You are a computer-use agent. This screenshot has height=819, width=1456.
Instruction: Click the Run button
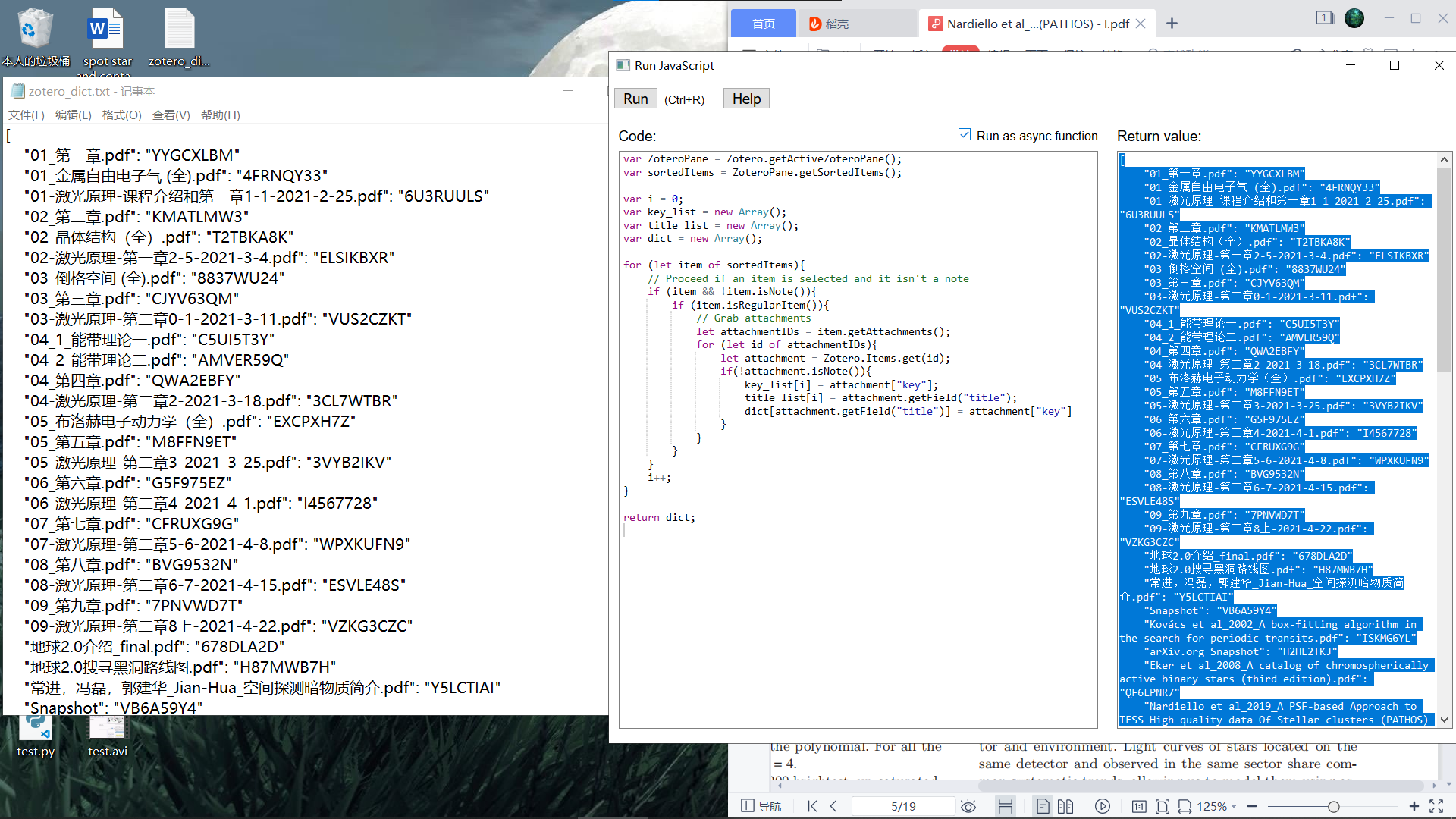(x=635, y=99)
